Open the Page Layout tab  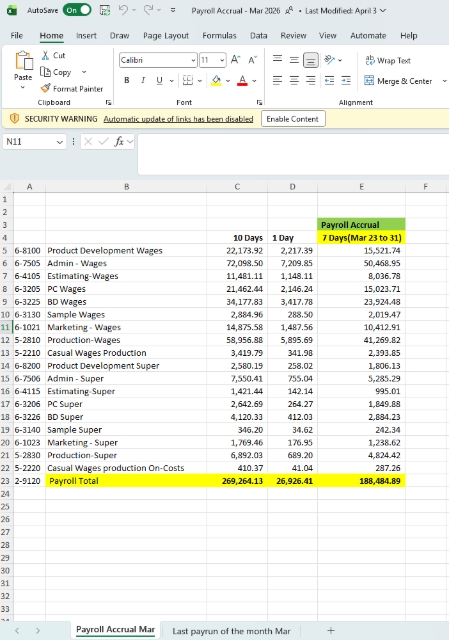pos(166,36)
